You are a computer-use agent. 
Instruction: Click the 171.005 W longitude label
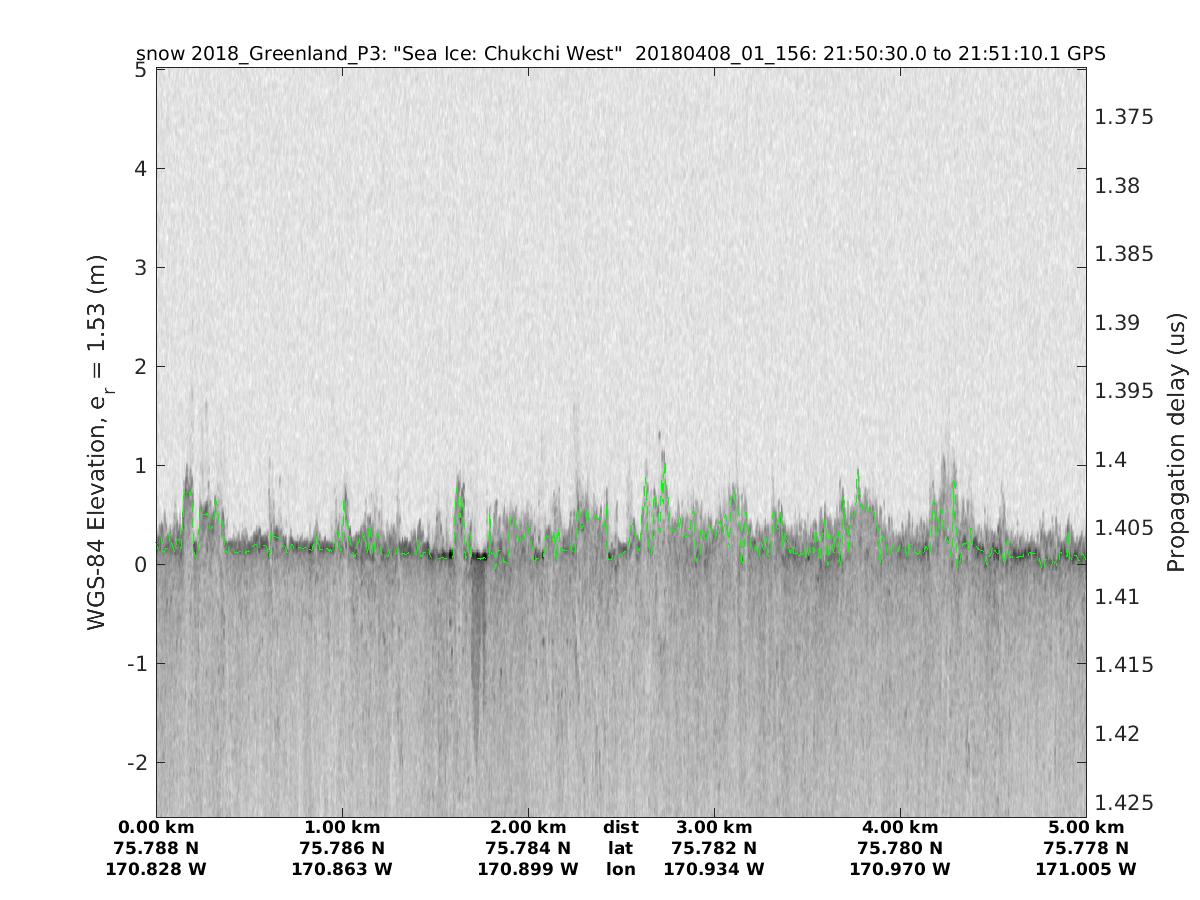(1086, 869)
